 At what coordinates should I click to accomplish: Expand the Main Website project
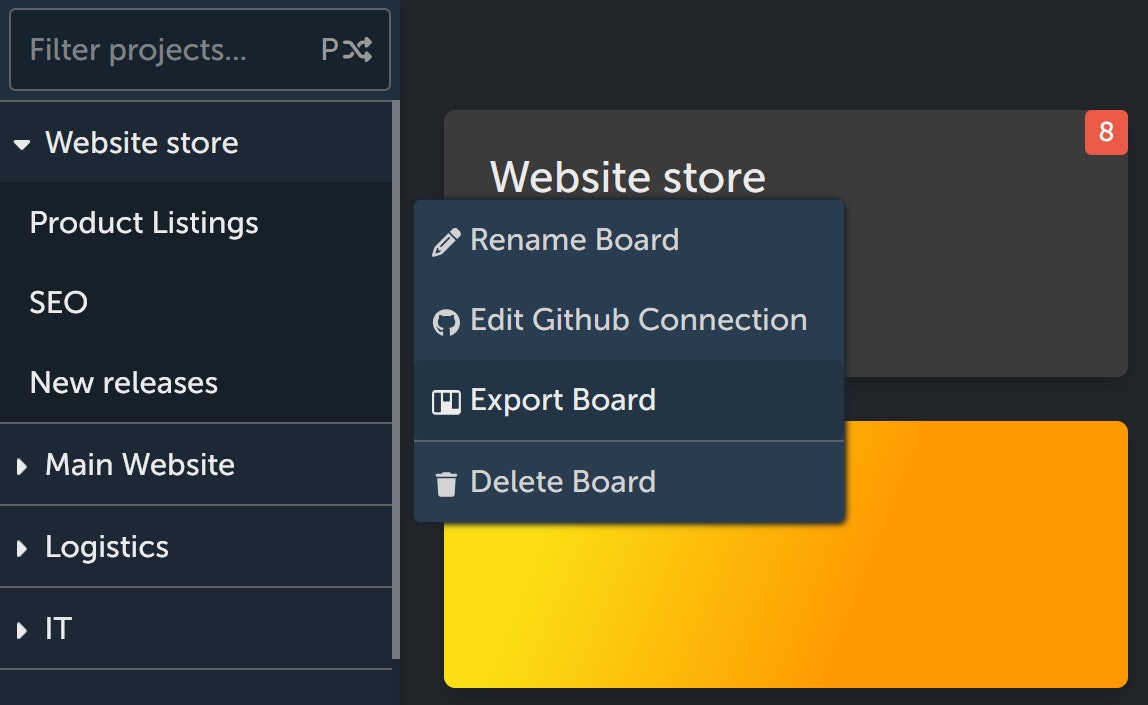(x=22, y=466)
